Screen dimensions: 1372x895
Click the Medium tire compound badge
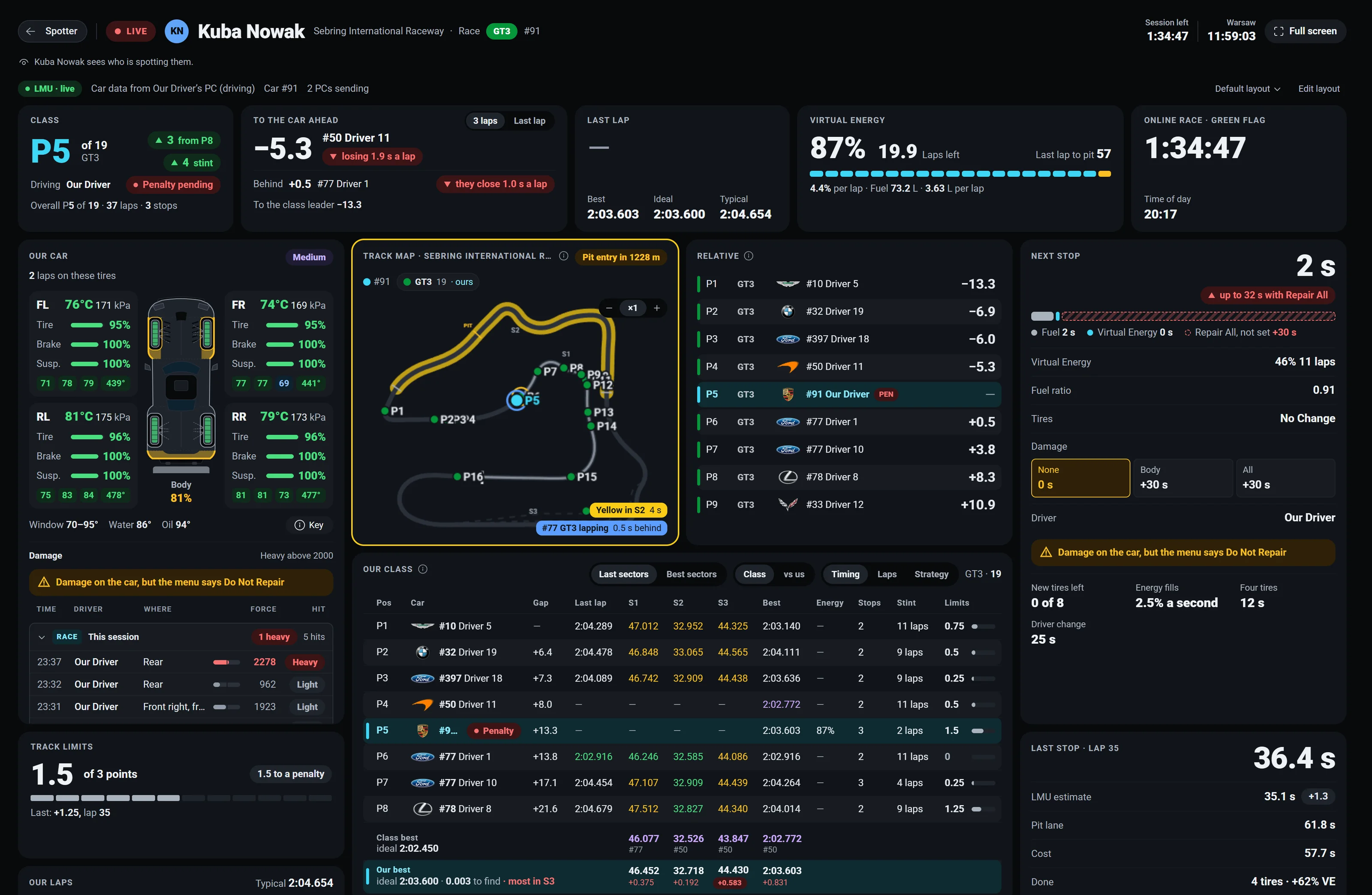point(309,257)
